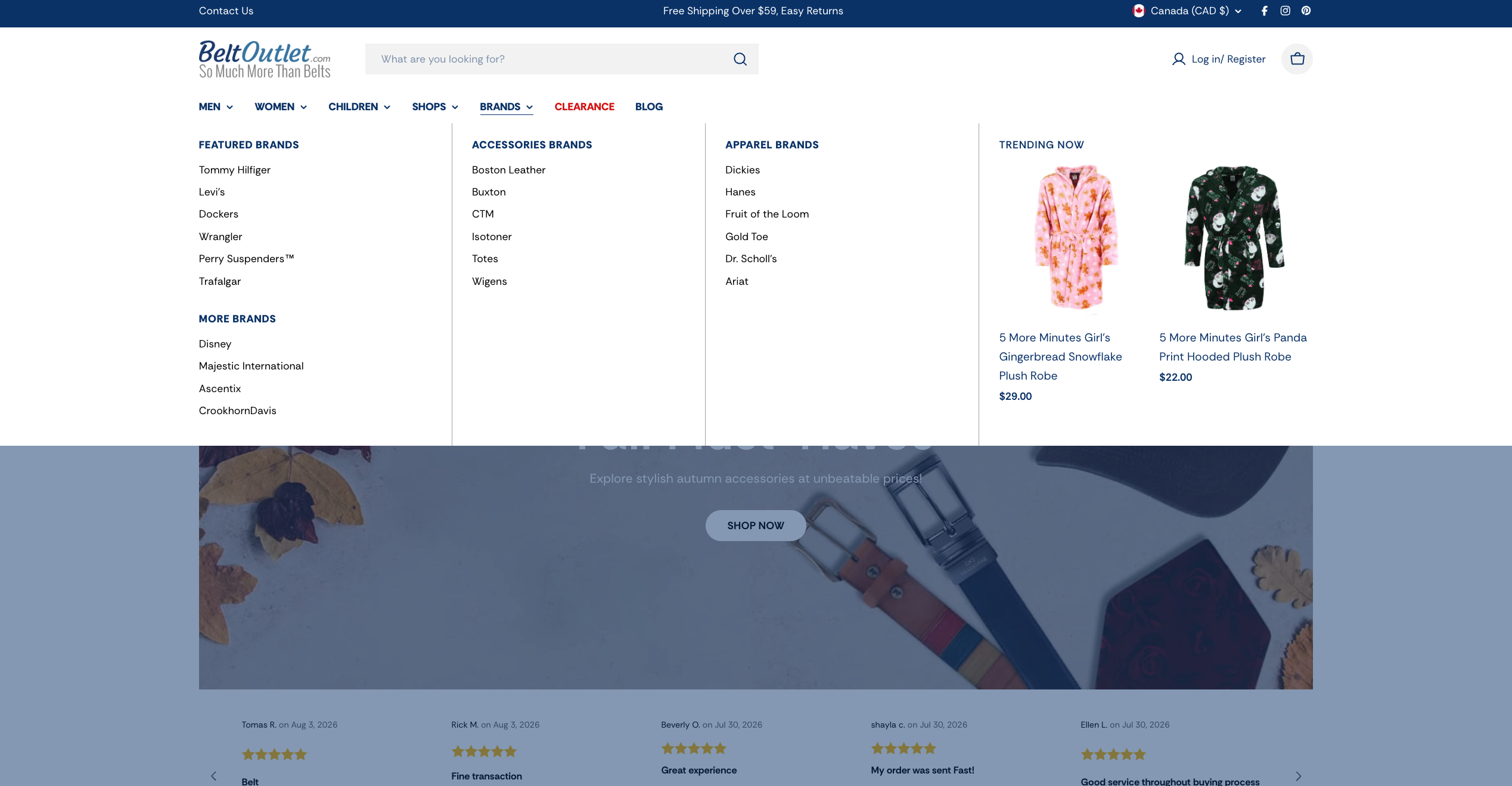Click the ACCESSORIES BRANDS heading
This screenshot has width=1512, height=786.
tap(532, 145)
